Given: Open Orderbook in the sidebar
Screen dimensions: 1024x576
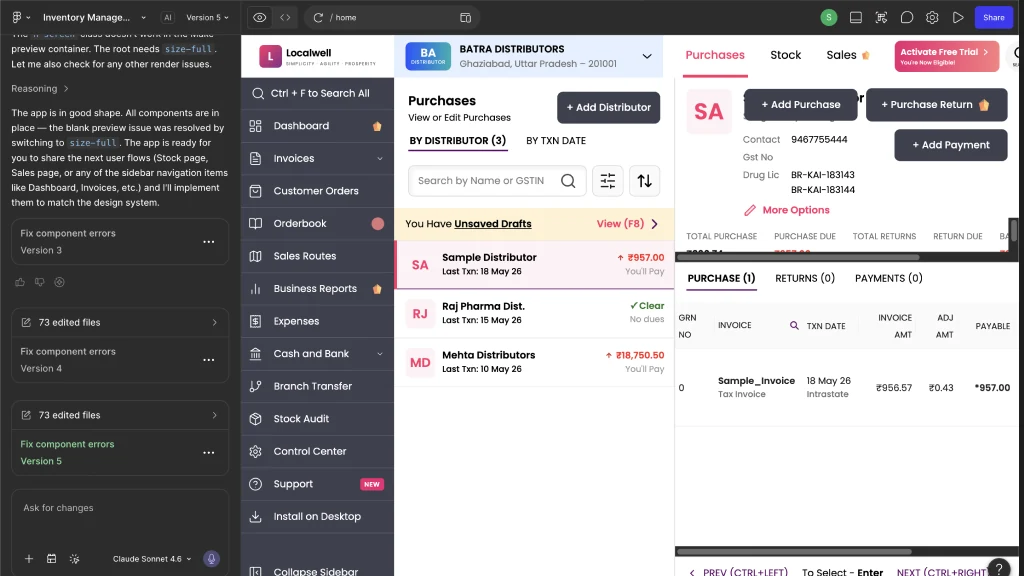Looking at the screenshot, I should [x=317, y=224].
